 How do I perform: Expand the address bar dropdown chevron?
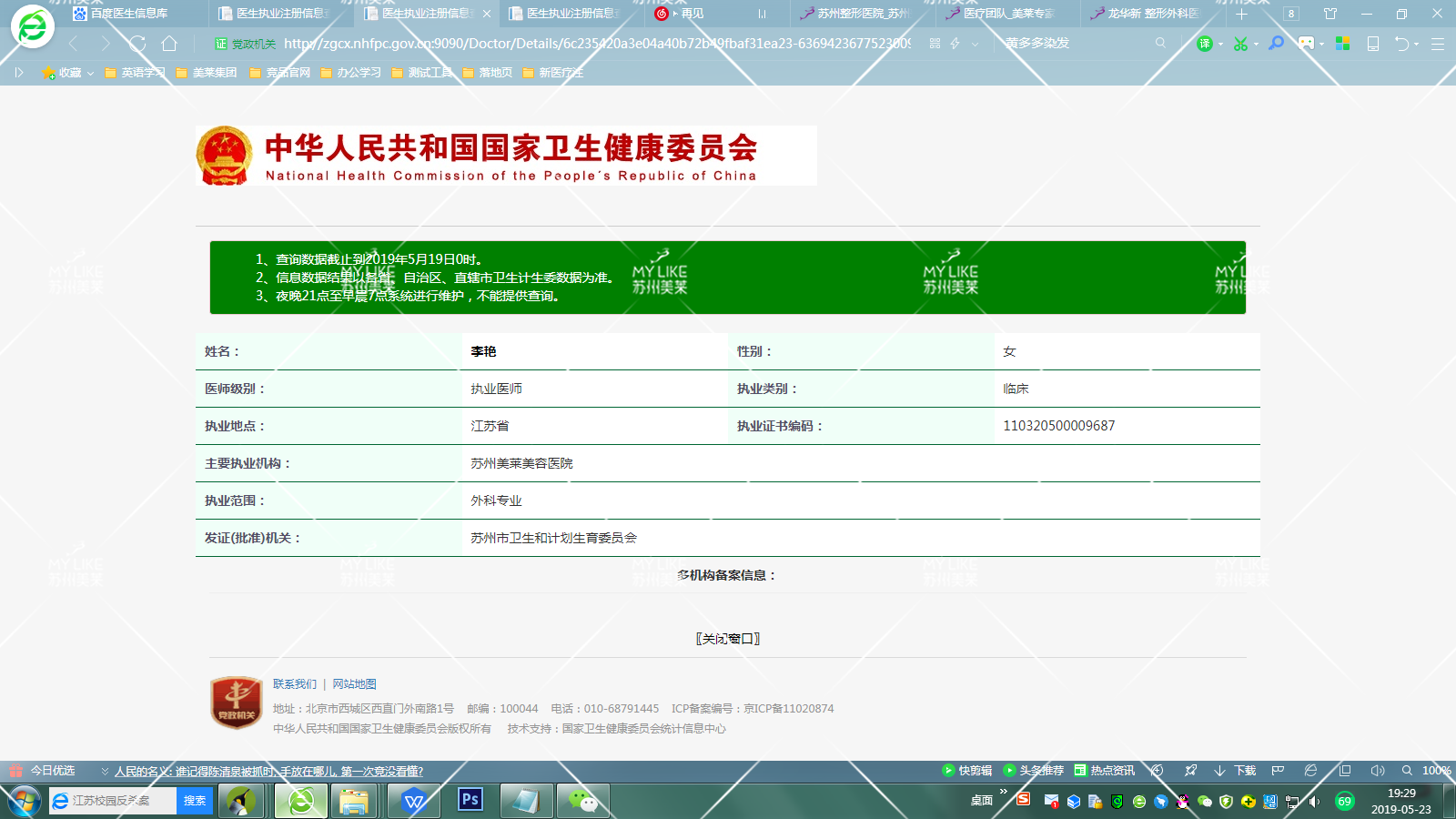(x=976, y=44)
